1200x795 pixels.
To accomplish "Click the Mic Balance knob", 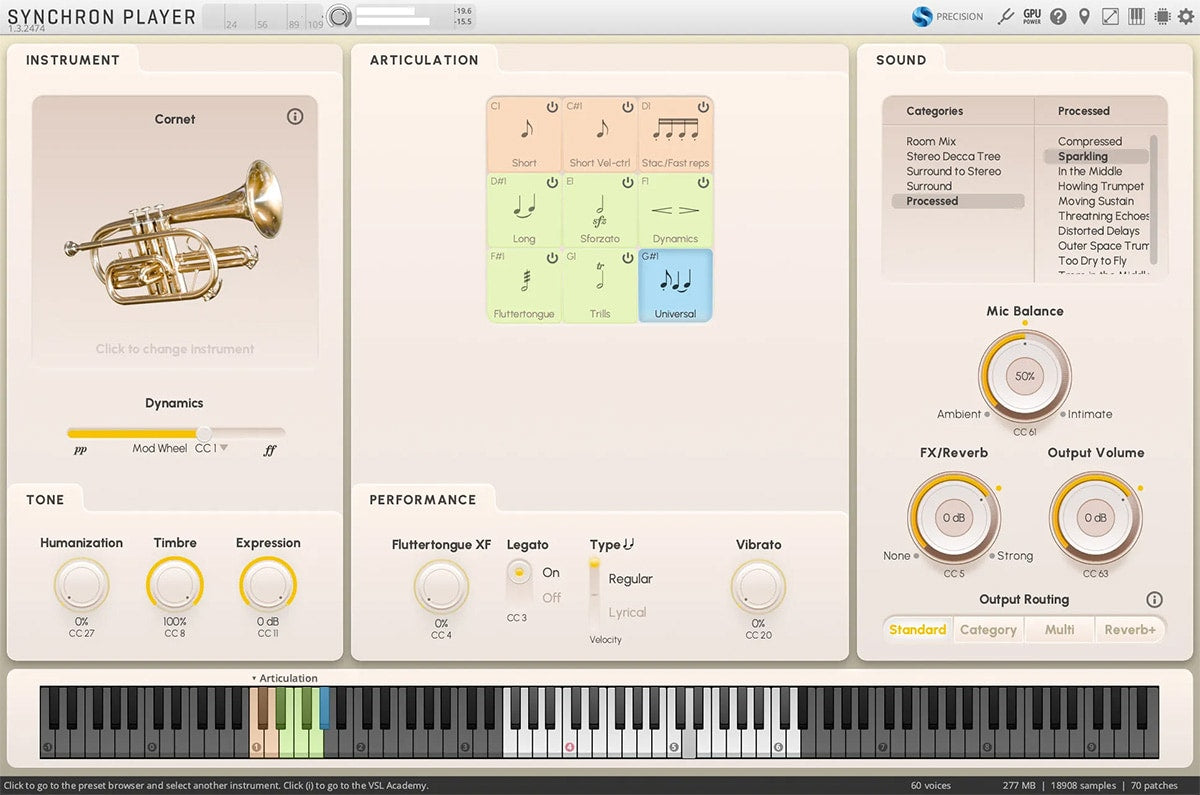I will pos(1025,376).
